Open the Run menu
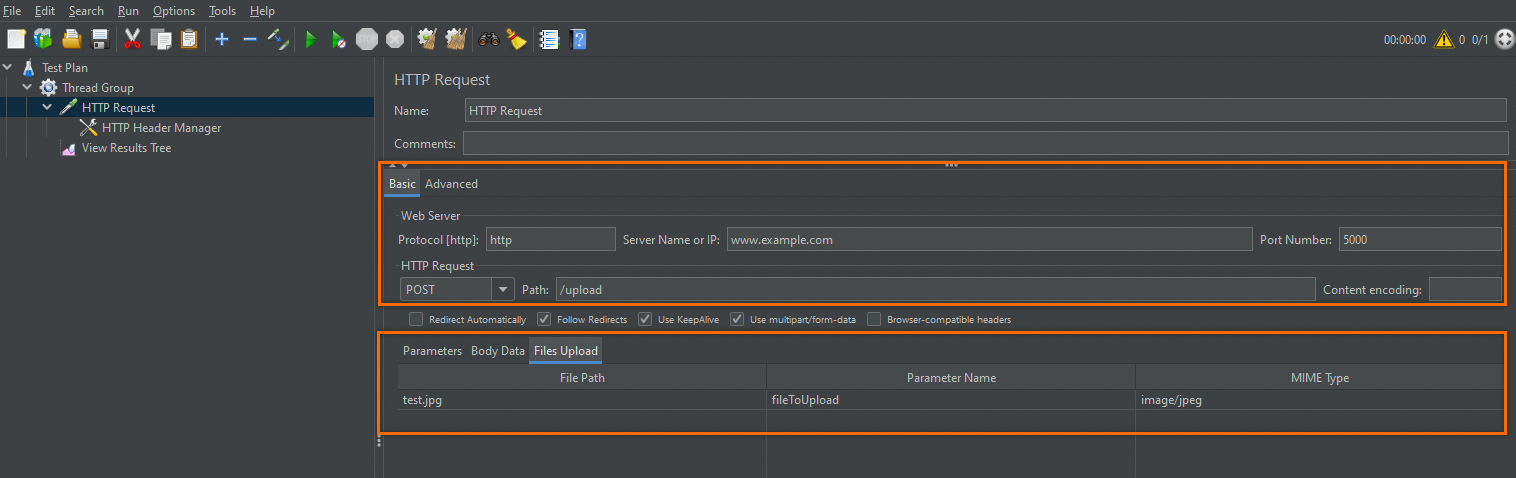The image size is (1516, 478). tap(128, 10)
